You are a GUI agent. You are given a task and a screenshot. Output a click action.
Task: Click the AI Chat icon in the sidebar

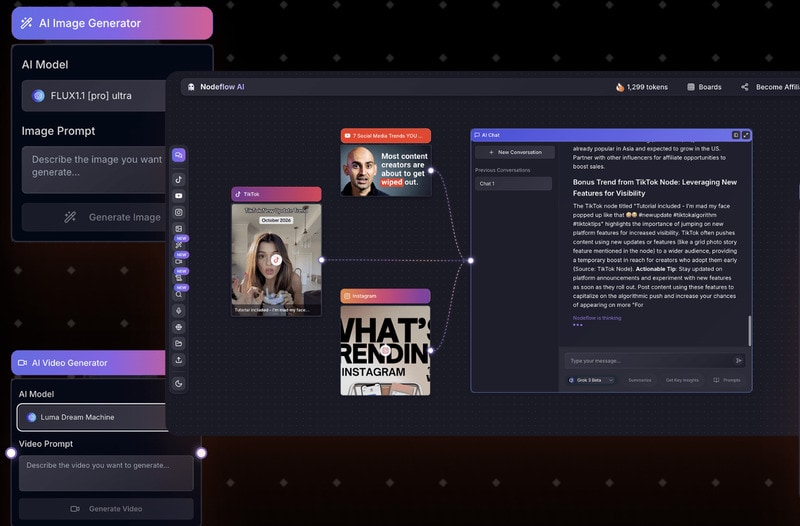tap(179, 155)
